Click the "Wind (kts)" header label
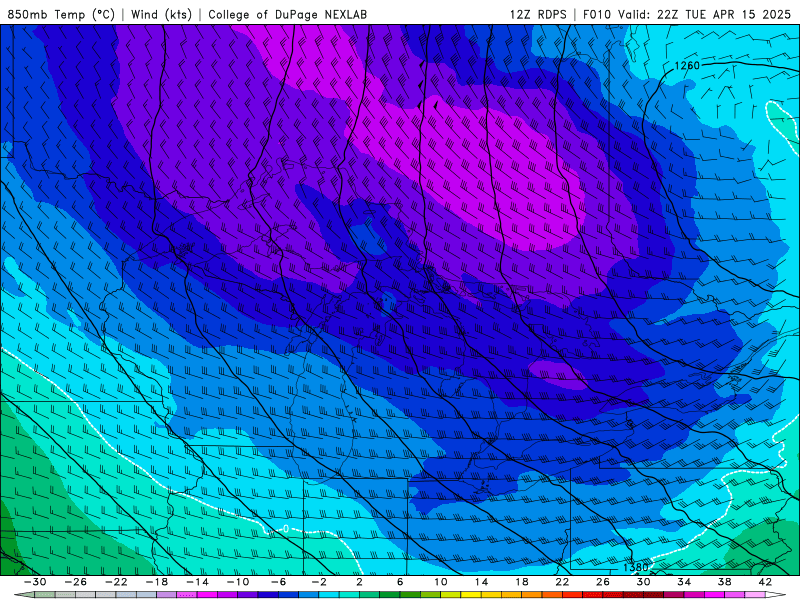 (x=161, y=14)
